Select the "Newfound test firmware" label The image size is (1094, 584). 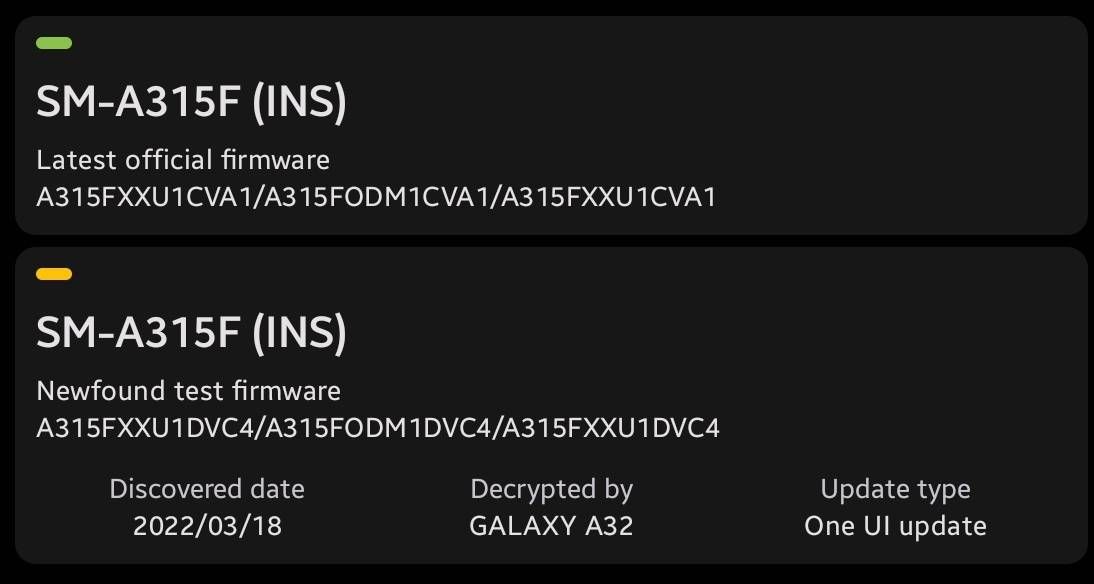point(188,390)
